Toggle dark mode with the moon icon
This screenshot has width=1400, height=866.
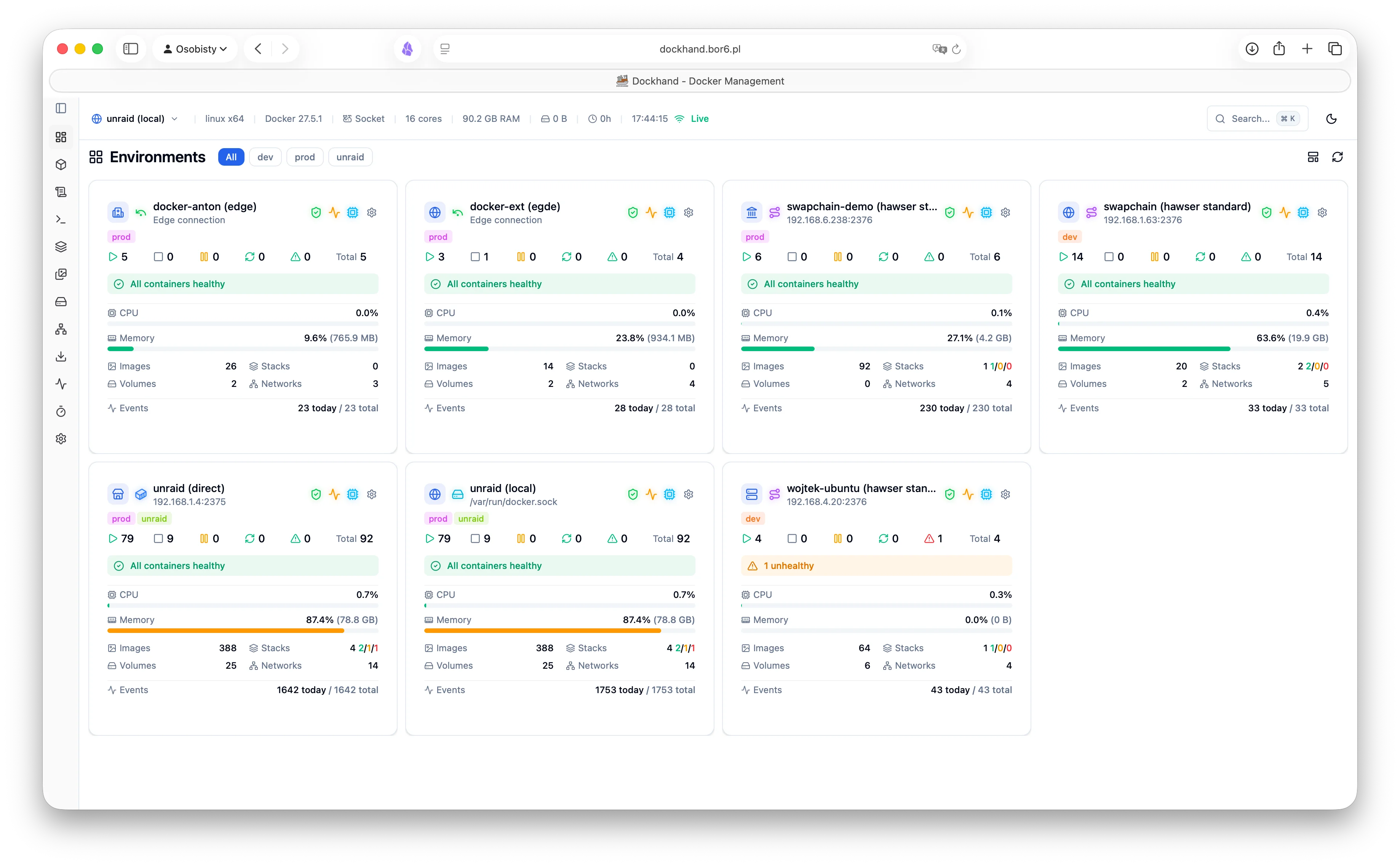(x=1331, y=118)
